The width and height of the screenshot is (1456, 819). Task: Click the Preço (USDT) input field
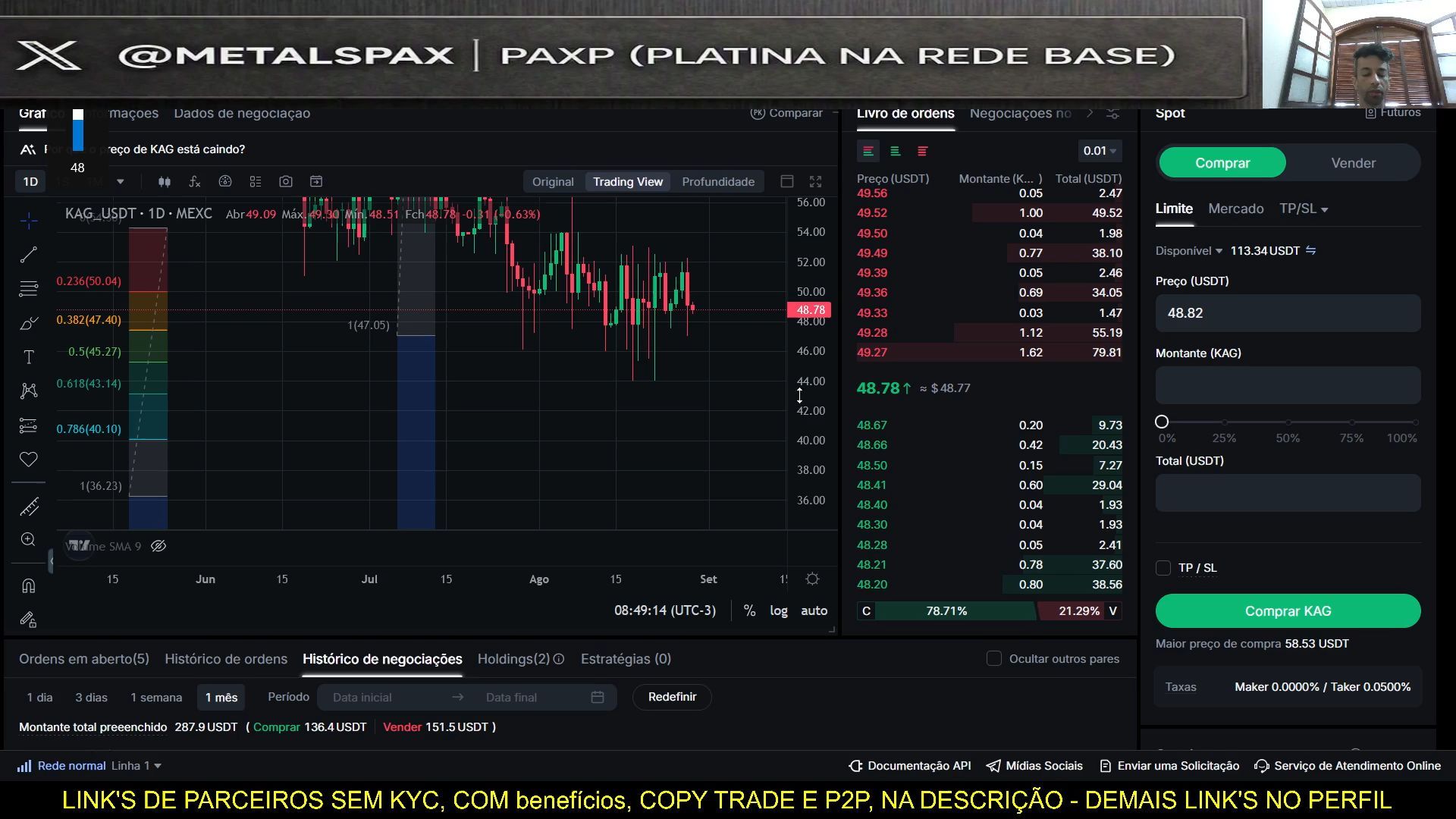[x=1288, y=313]
